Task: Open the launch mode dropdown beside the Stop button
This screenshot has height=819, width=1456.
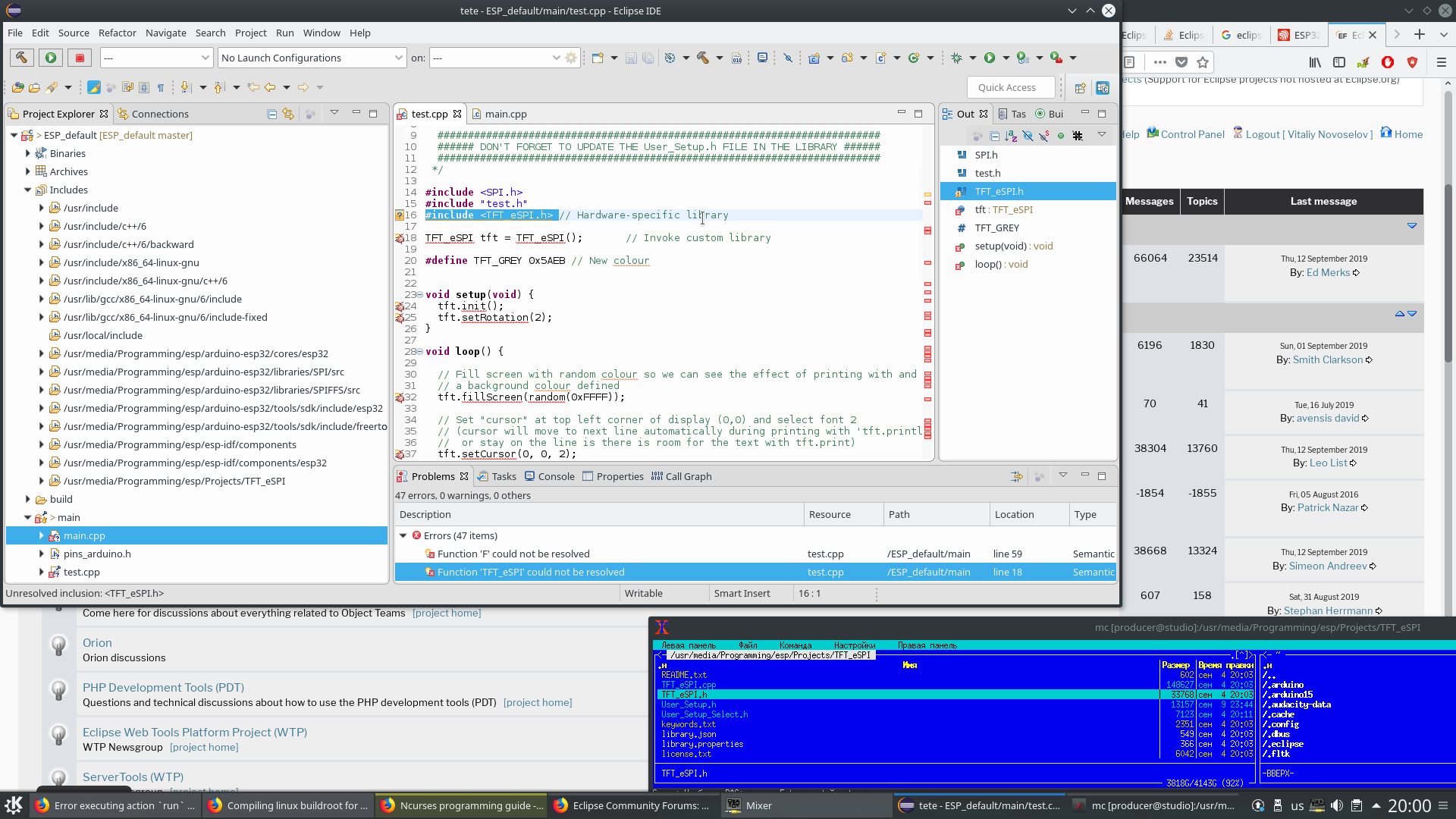Action: (156, 58)
